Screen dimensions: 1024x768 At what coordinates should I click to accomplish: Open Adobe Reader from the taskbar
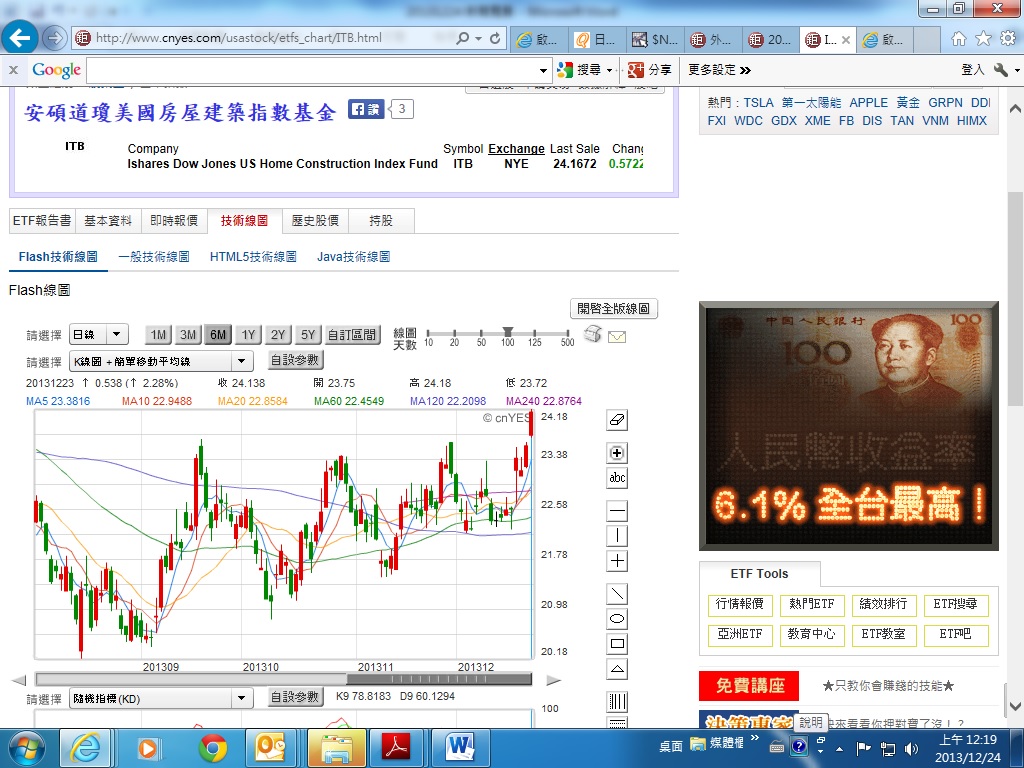click(397, 748)
